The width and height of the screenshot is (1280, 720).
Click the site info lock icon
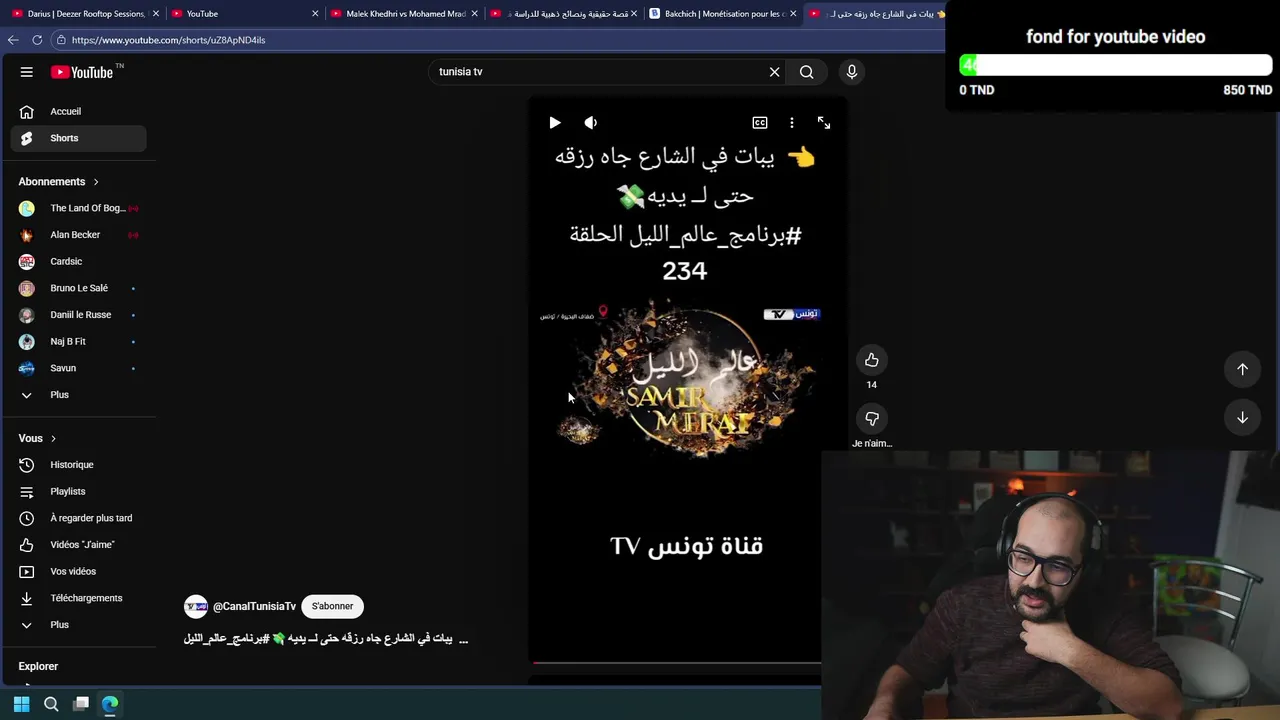tap(61, 40)
